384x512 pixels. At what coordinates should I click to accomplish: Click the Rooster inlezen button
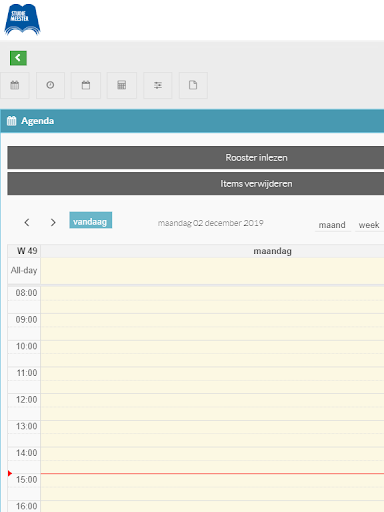pos(196,158)
